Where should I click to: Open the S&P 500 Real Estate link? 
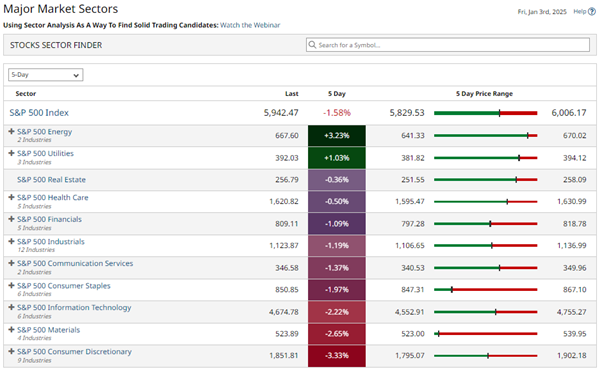point(51,180)
